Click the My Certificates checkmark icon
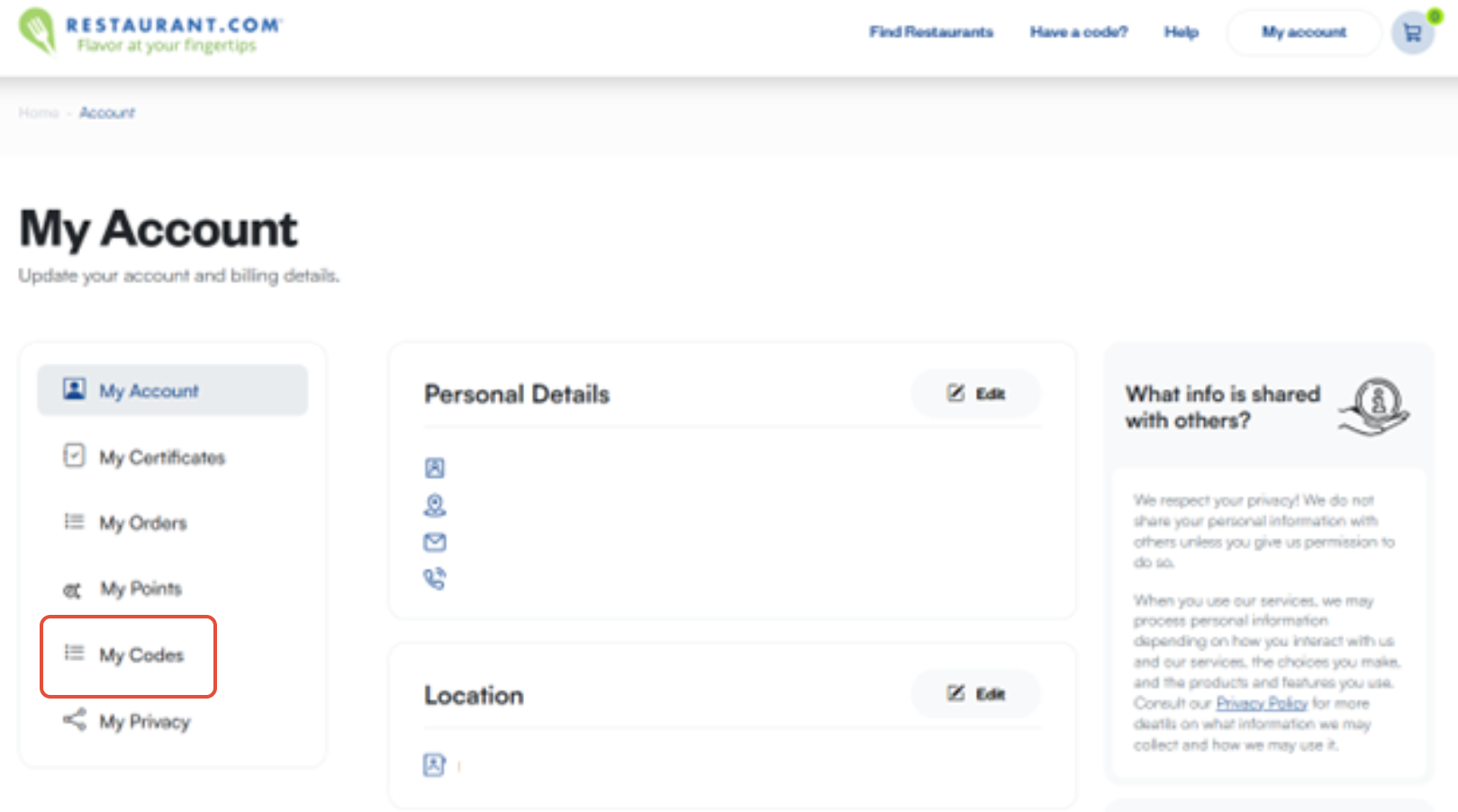This screenshot has height=812, width=1458. [x=74, y=455]
